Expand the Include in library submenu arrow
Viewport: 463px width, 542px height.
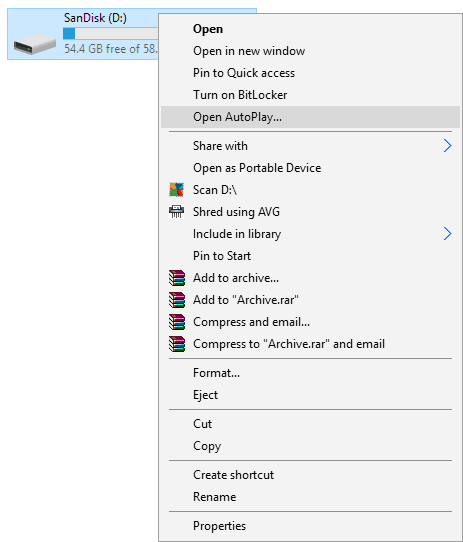click(447, 234)
